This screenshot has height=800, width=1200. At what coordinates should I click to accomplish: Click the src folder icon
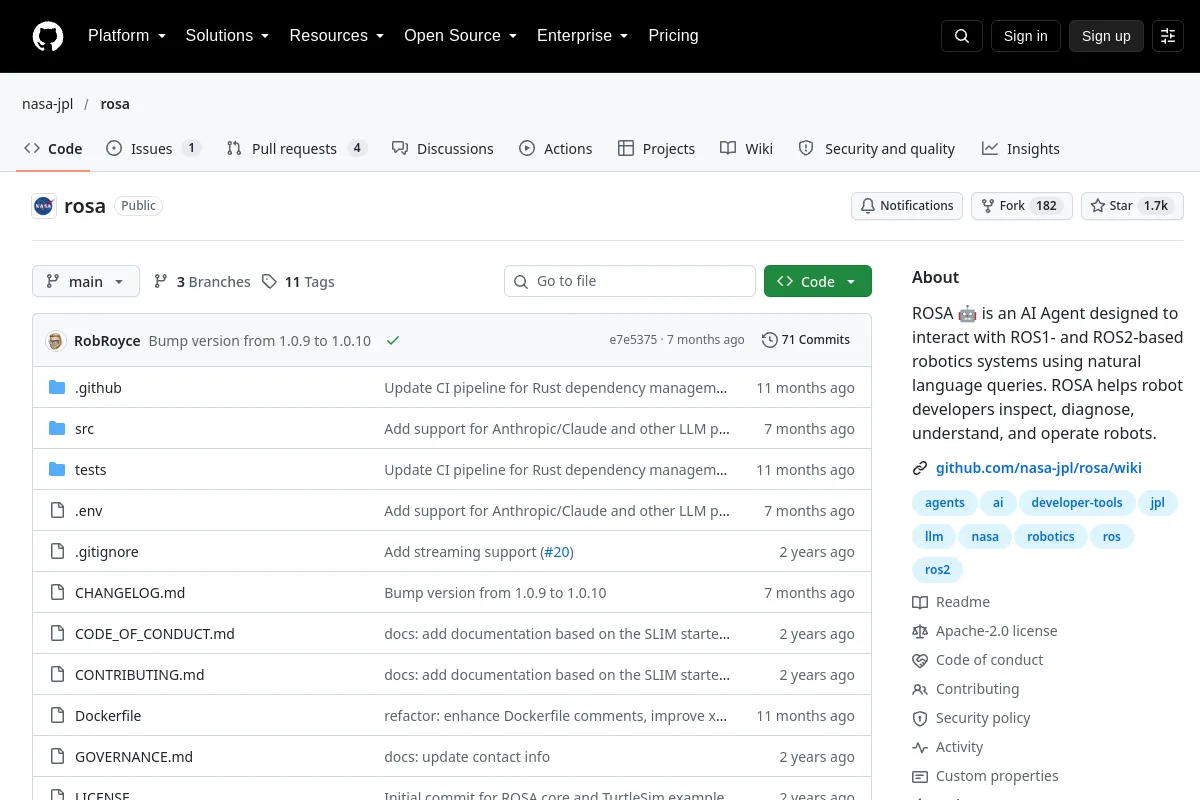point(57,429)
